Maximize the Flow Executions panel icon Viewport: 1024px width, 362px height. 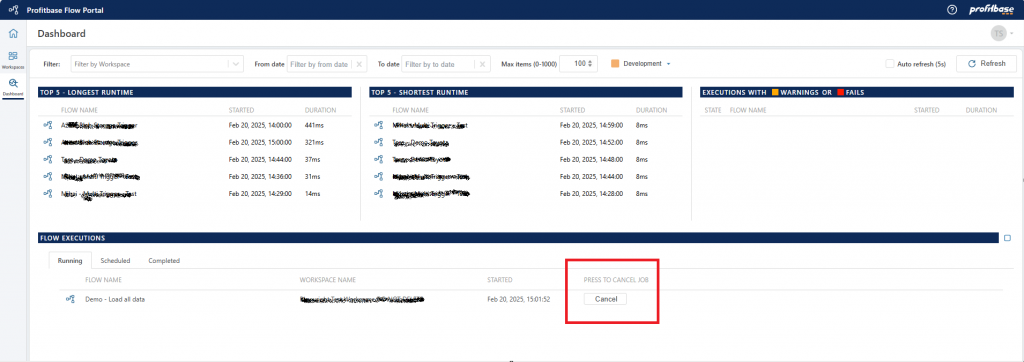pos(1007,239)
